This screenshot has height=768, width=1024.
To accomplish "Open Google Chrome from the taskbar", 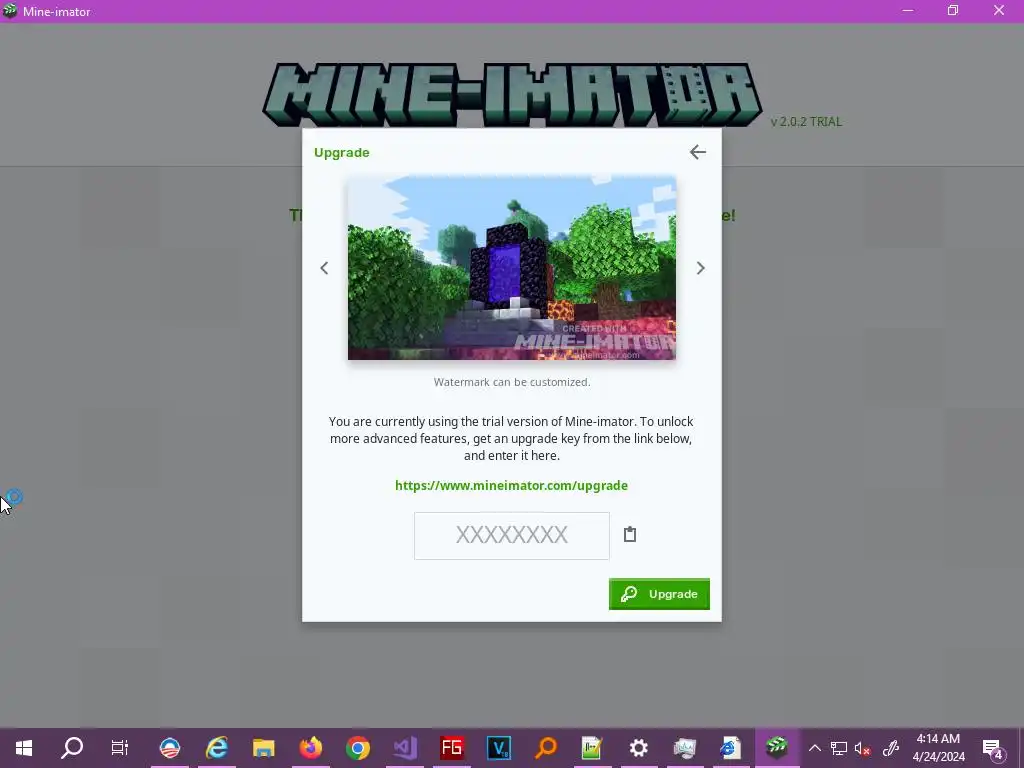I will (358, 747).
